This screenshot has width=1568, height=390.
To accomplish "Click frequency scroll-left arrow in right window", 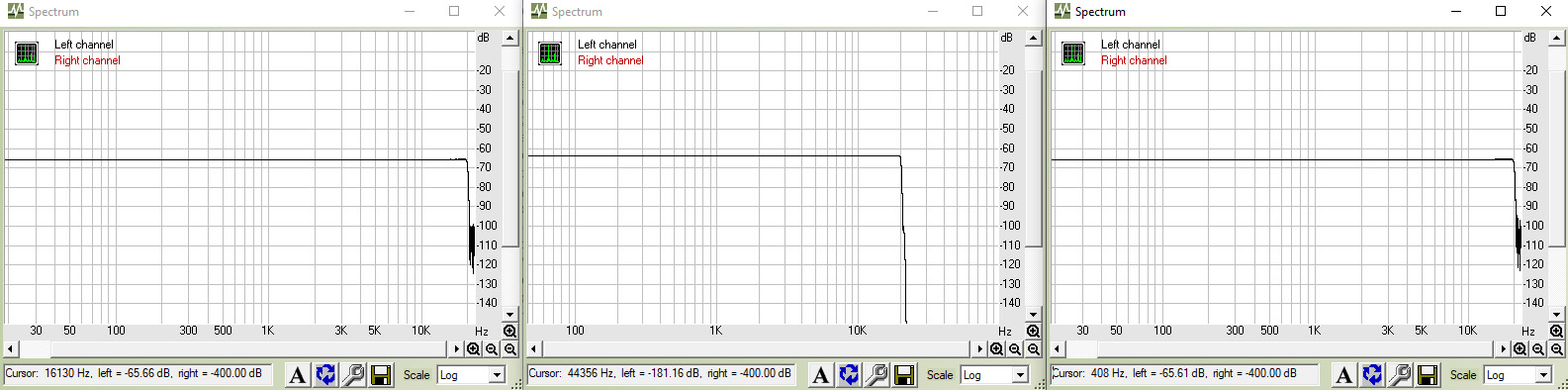I will click(1058, 349).
